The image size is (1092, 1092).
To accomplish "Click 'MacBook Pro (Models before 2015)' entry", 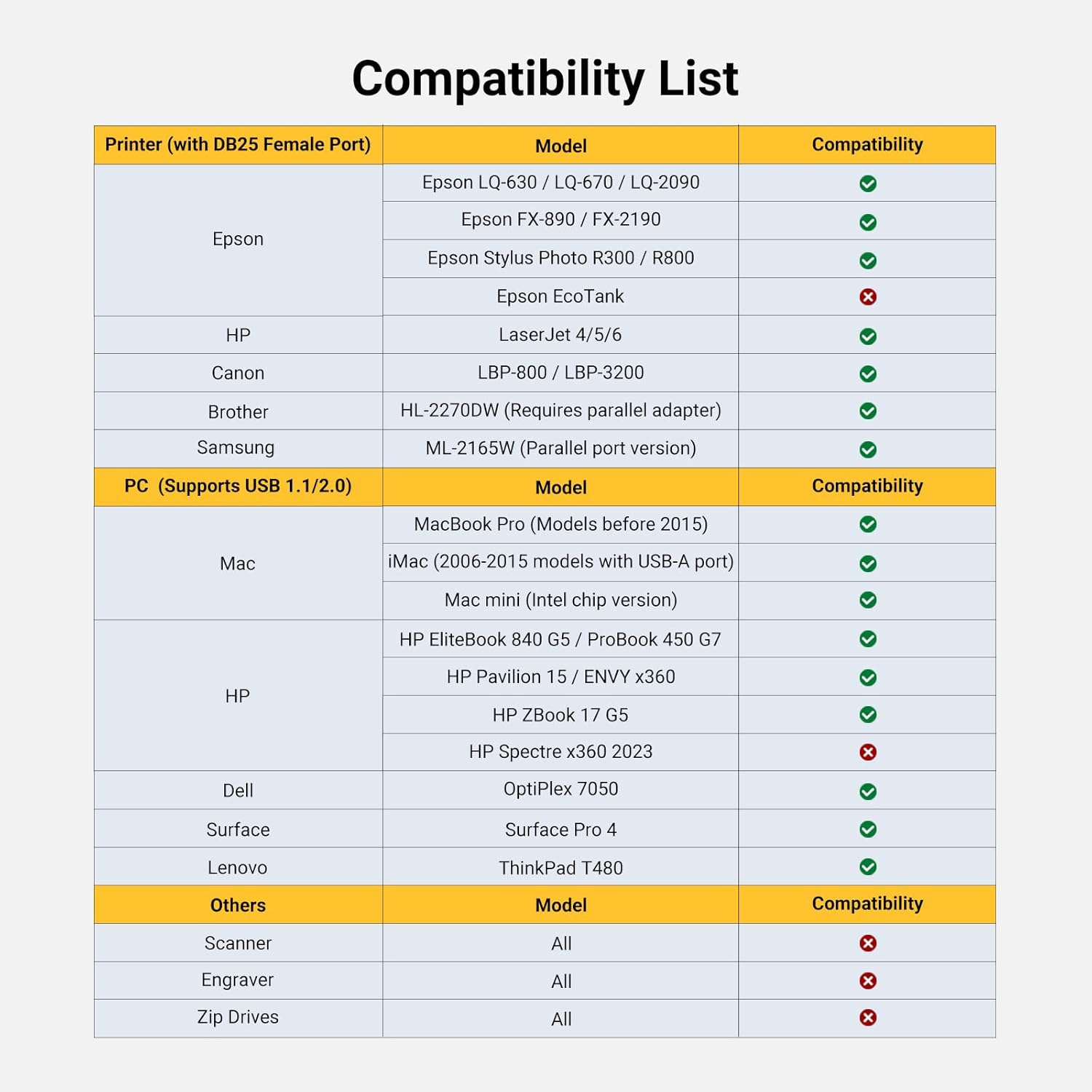I will [561, 524].
